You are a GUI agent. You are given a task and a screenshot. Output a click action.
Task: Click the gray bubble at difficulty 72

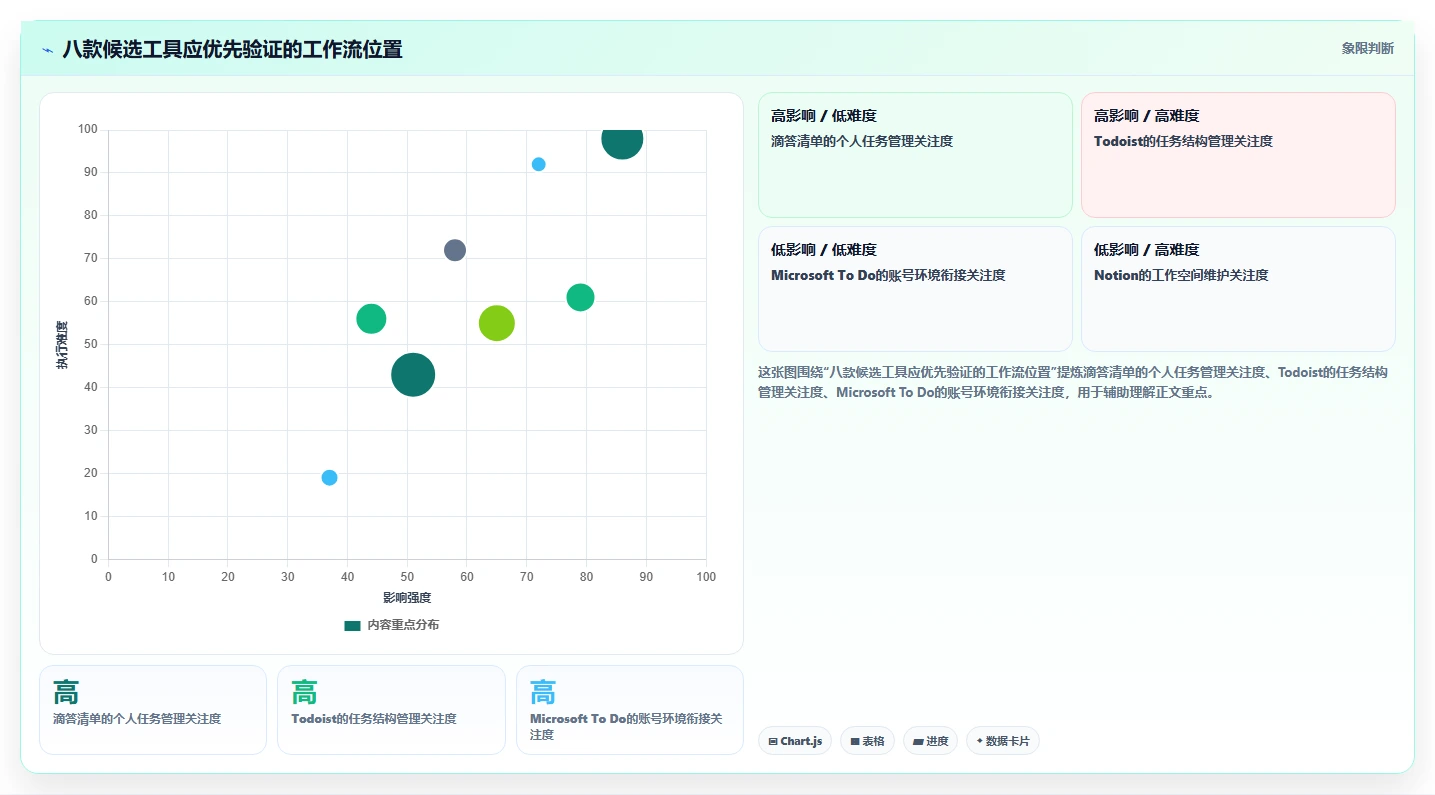pyautogui.click(x=455, y=250)
